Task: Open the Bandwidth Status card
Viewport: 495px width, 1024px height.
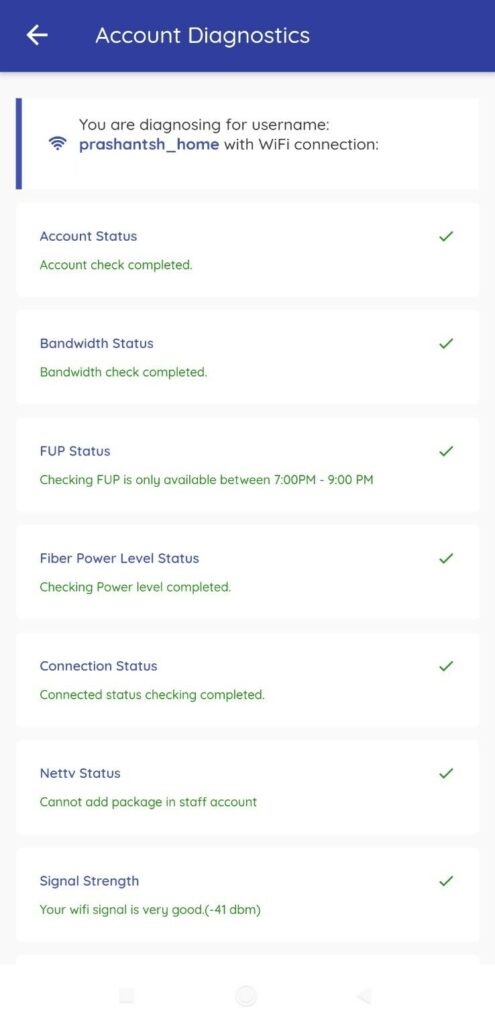Action: tap(248, 357)
